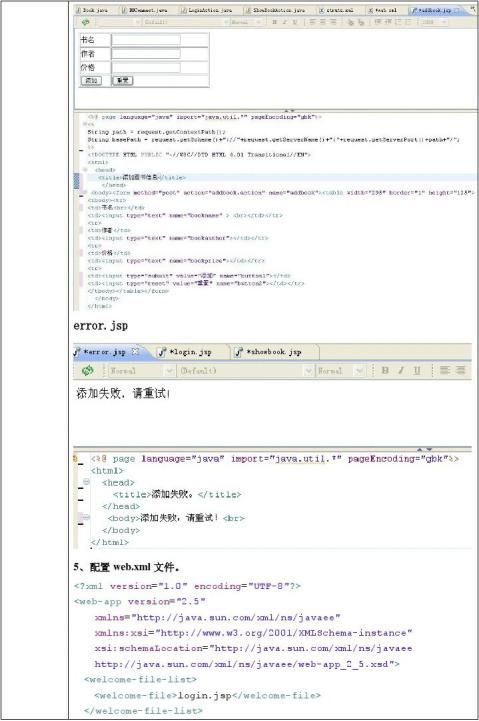Viewport: 479px width, 721px height.
Task: Click the green refresh icon in addbook.jsp toolbar
Action: click(86, 22)
